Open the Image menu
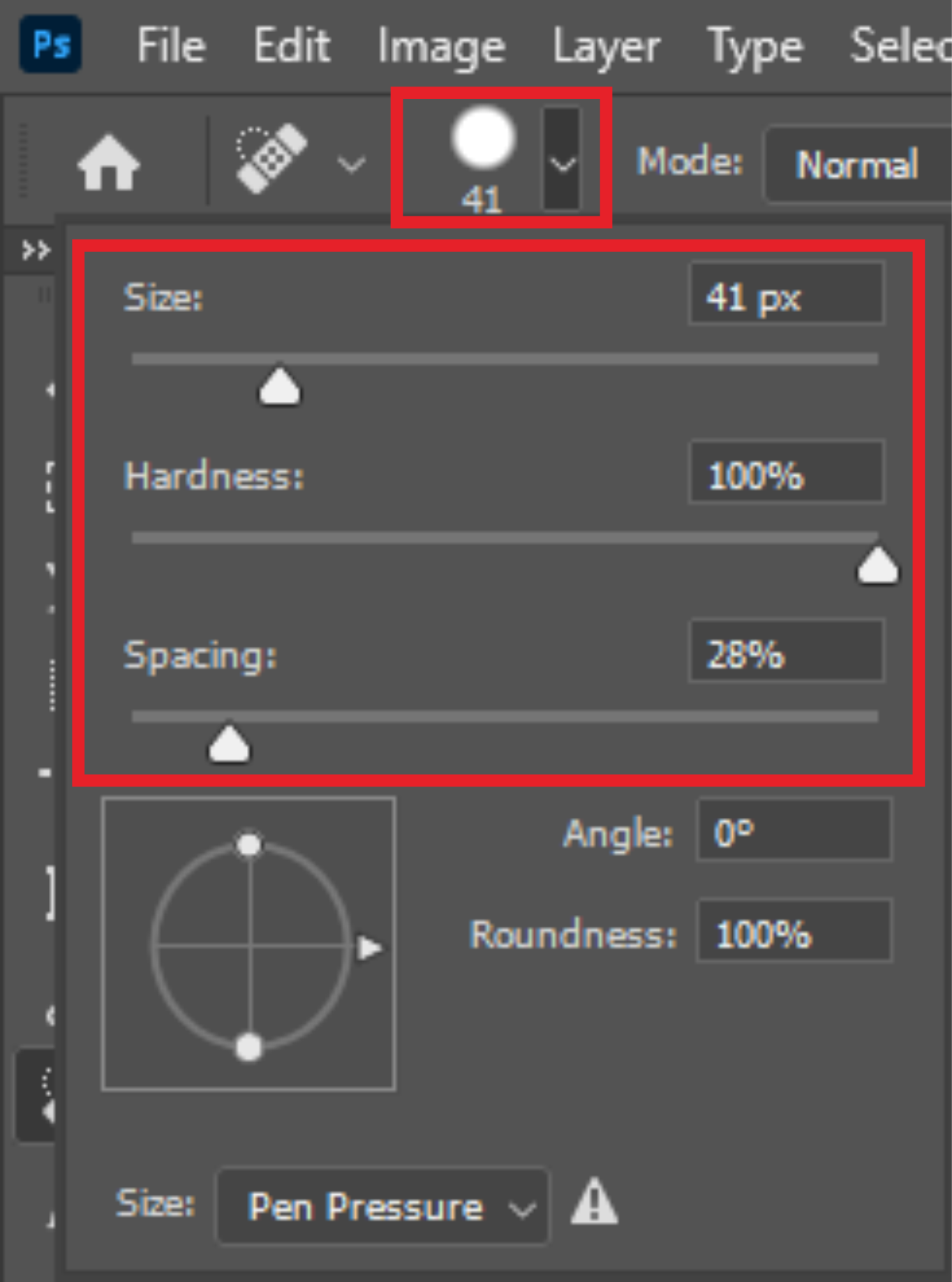The height and width of the screenshot is (1282, 952). 441,47
